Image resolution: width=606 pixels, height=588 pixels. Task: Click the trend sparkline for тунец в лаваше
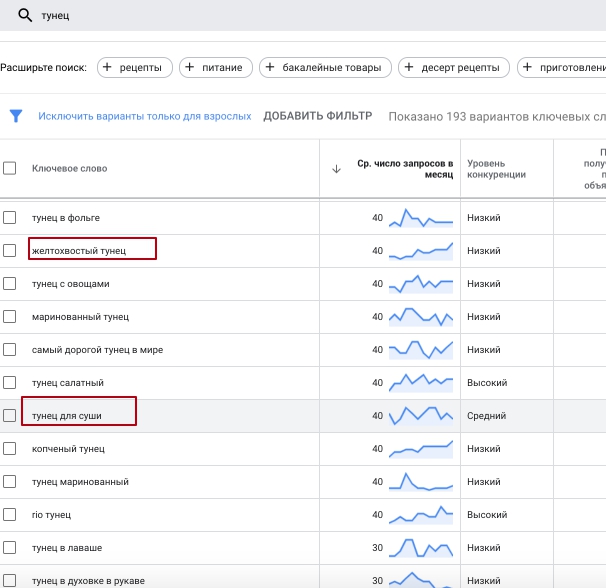click(421, 548)
